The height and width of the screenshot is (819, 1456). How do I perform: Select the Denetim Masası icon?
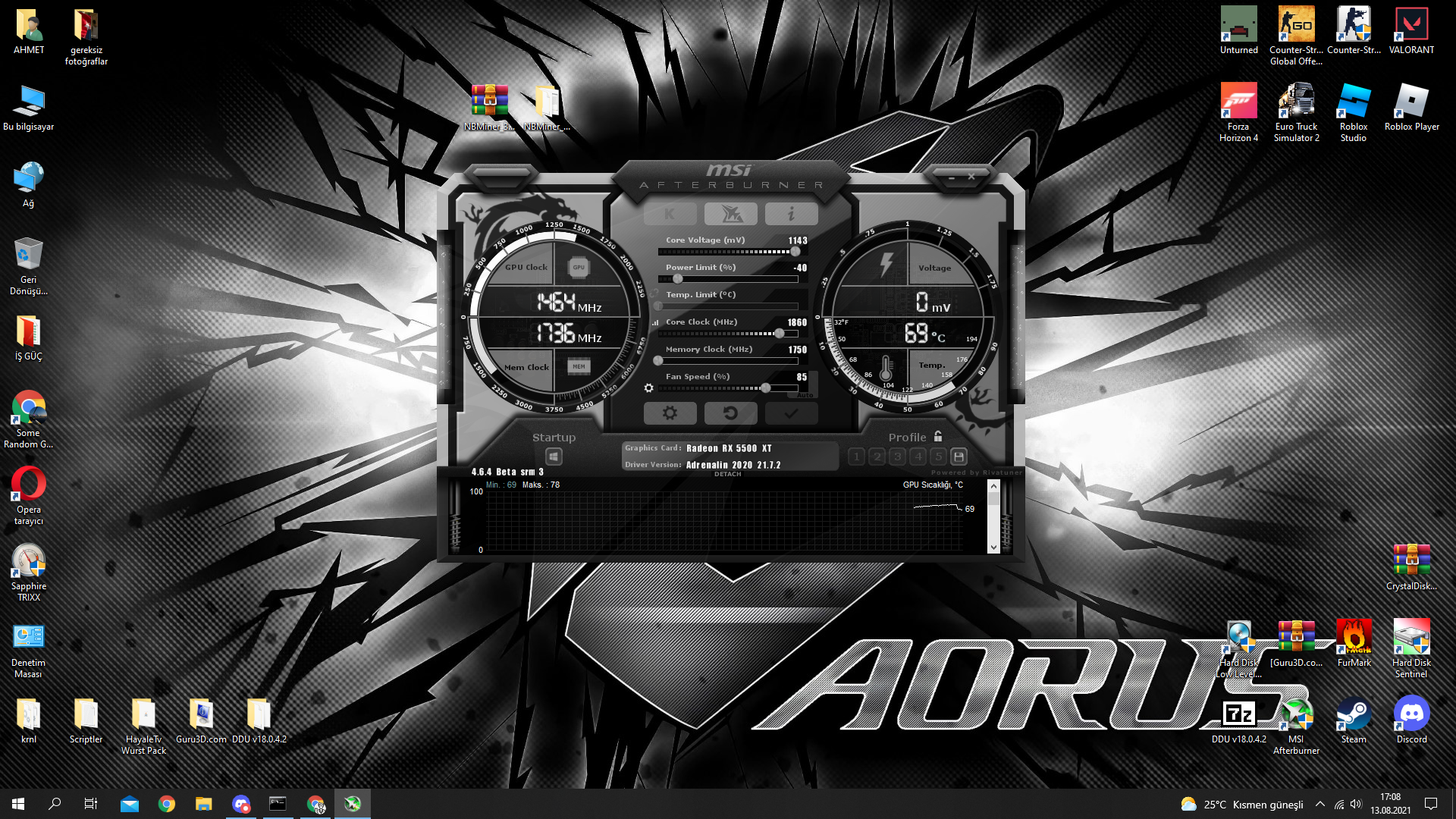(29, 650)
